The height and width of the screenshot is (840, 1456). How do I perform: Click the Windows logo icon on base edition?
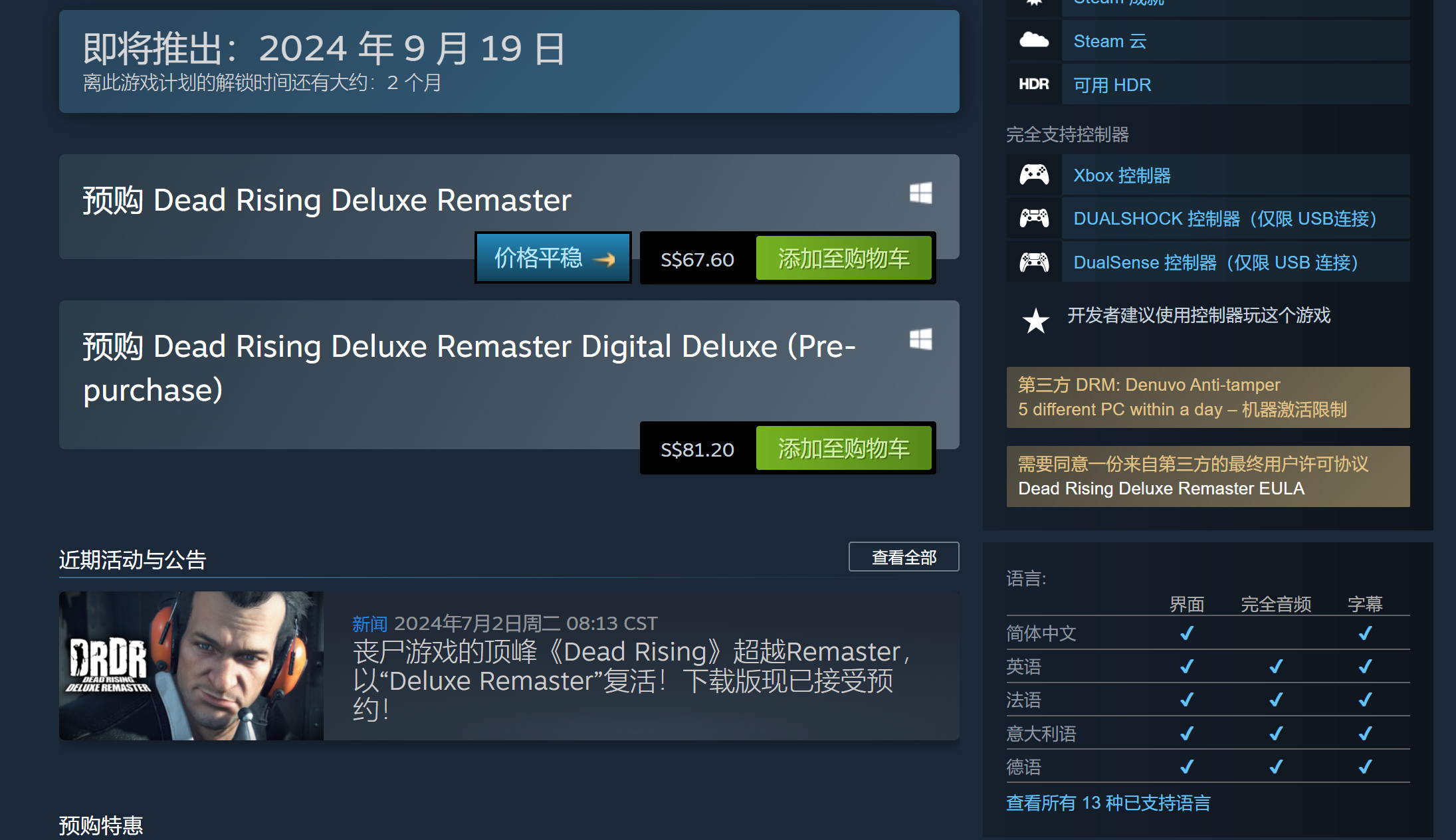click(x=921, y=193)
